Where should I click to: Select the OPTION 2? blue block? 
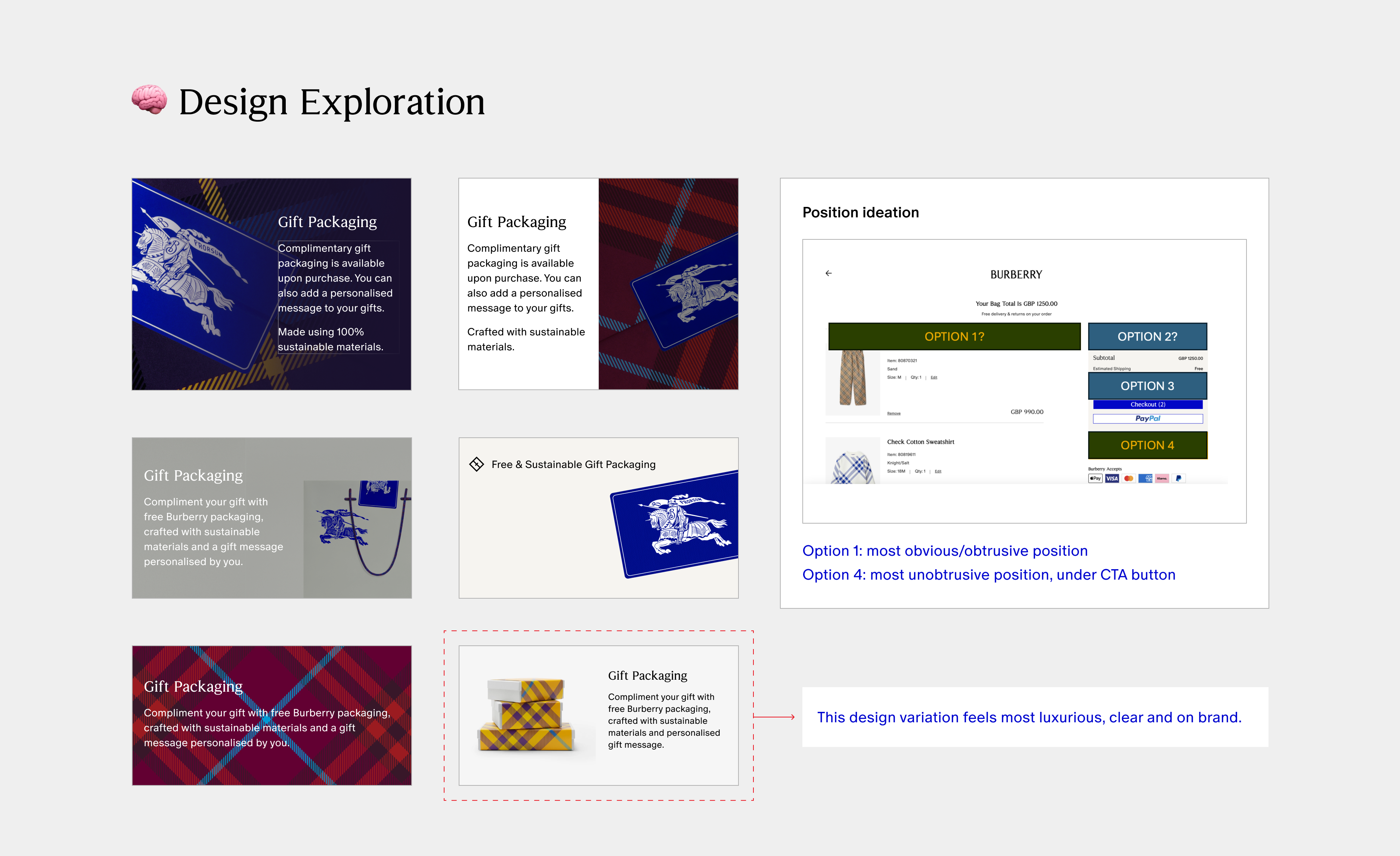point(1147,336)
